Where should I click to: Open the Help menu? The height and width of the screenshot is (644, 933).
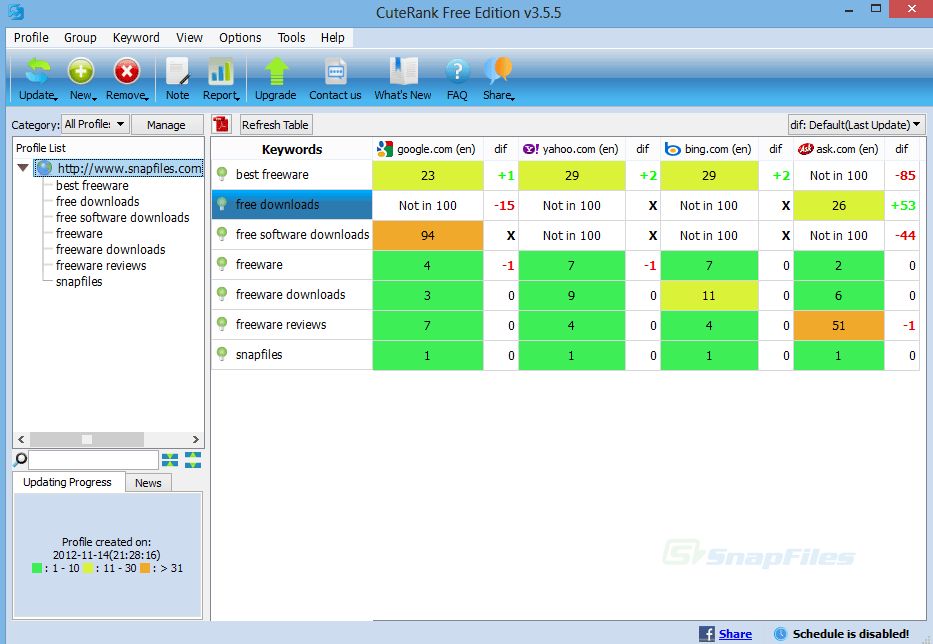click(333, 37)
